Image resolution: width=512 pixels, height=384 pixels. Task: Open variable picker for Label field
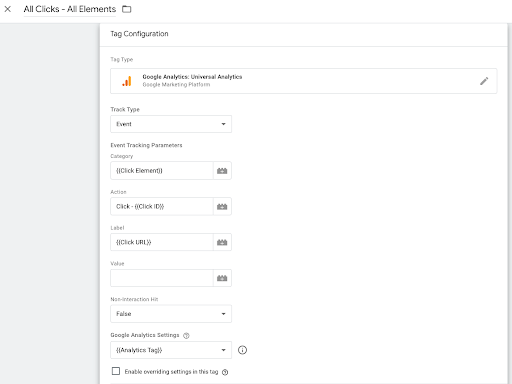click(222, 242)
